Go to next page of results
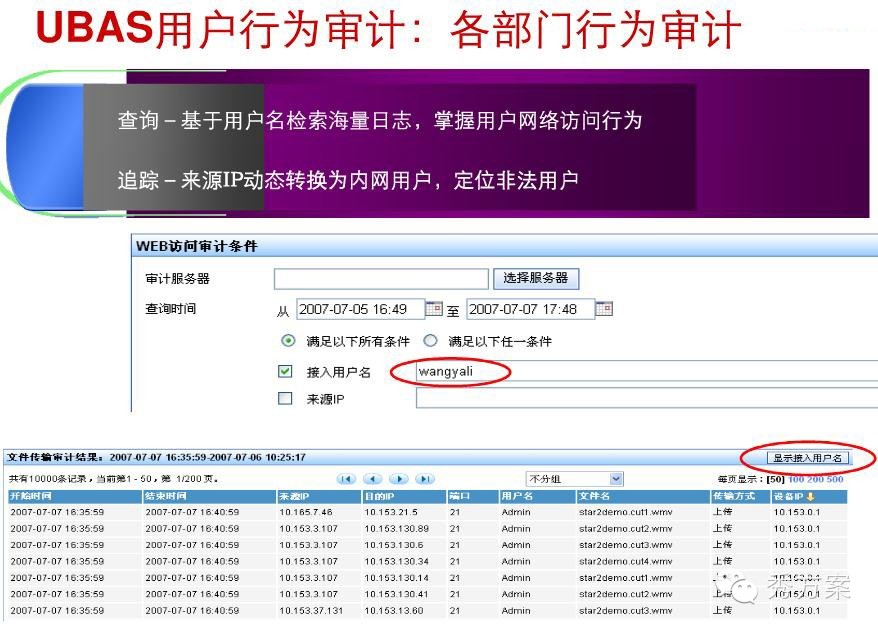The image size is (878, 631). (x=399, y=479)
